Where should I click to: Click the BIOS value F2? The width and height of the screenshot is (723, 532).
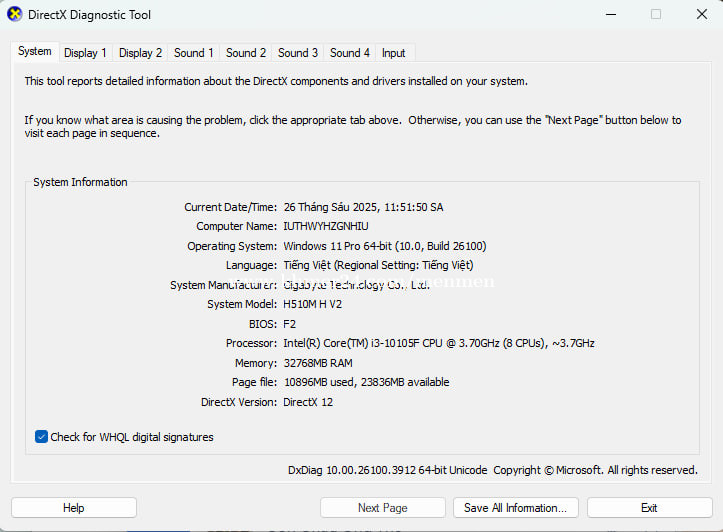(290, 324)
